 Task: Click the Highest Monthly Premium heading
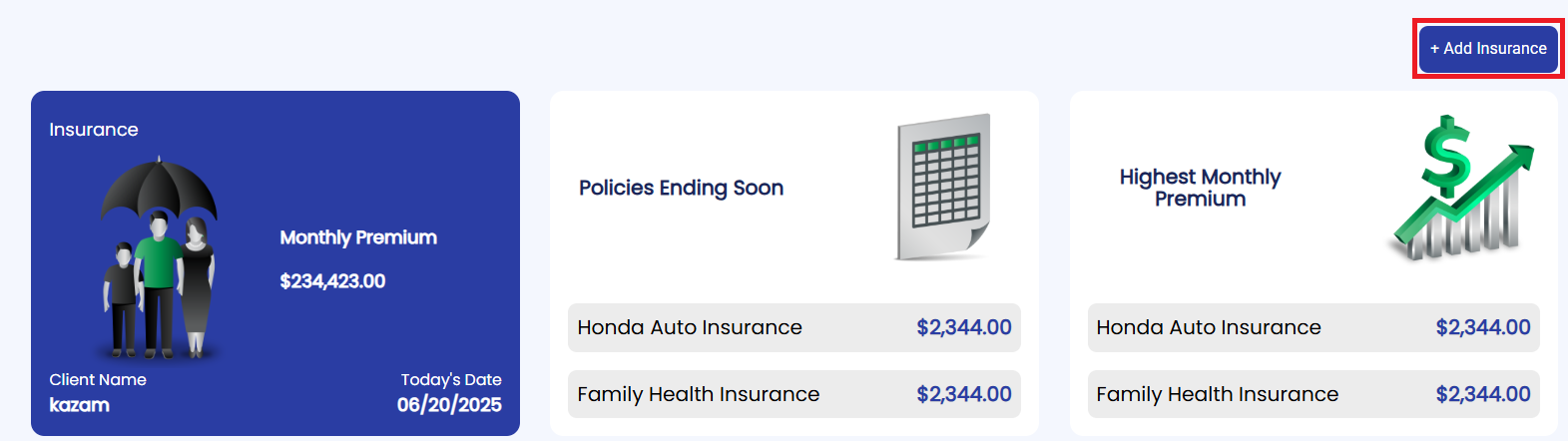1200,188
